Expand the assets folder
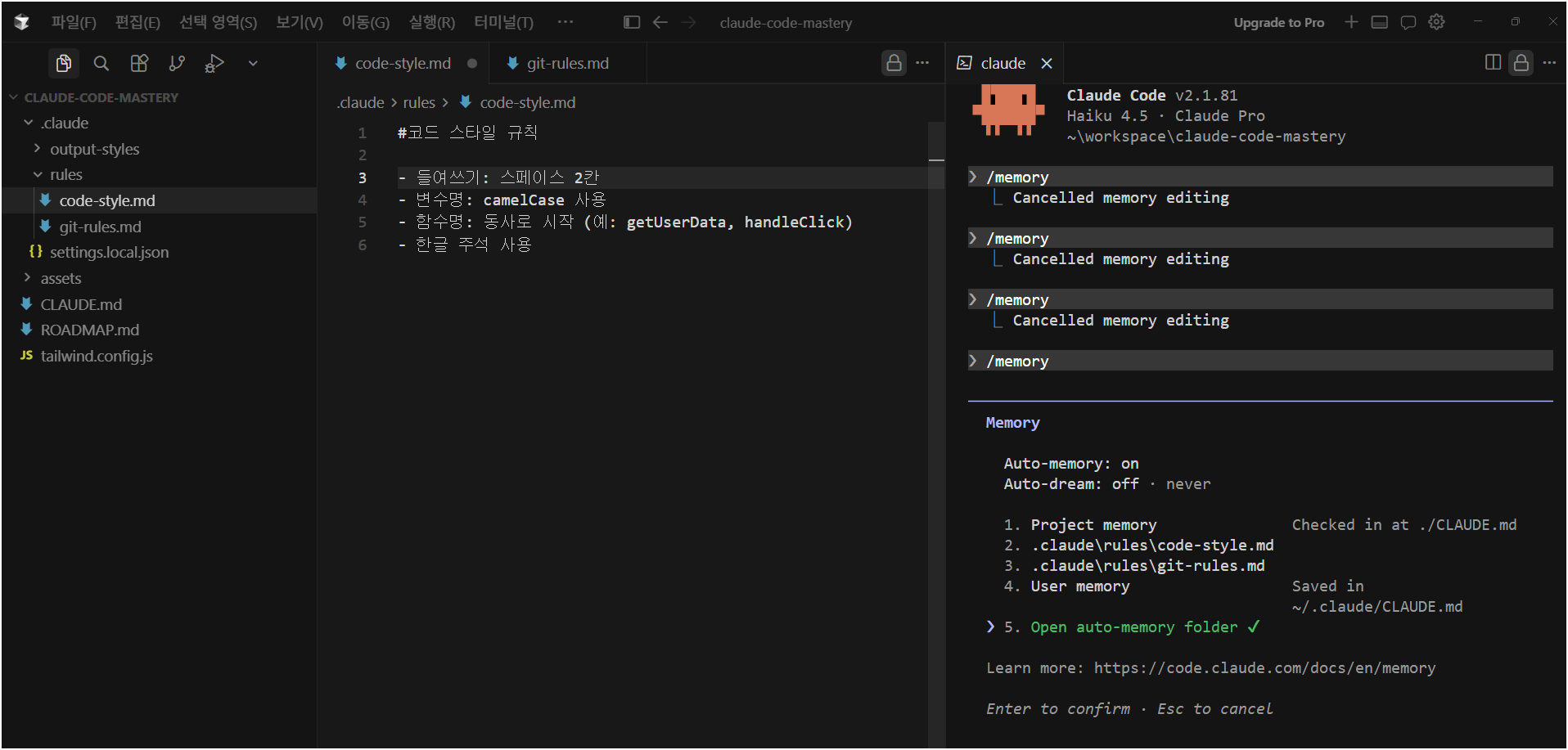The height and width of the screenshot is (750, 1568). pyautogui.click(x=61, y=278)
